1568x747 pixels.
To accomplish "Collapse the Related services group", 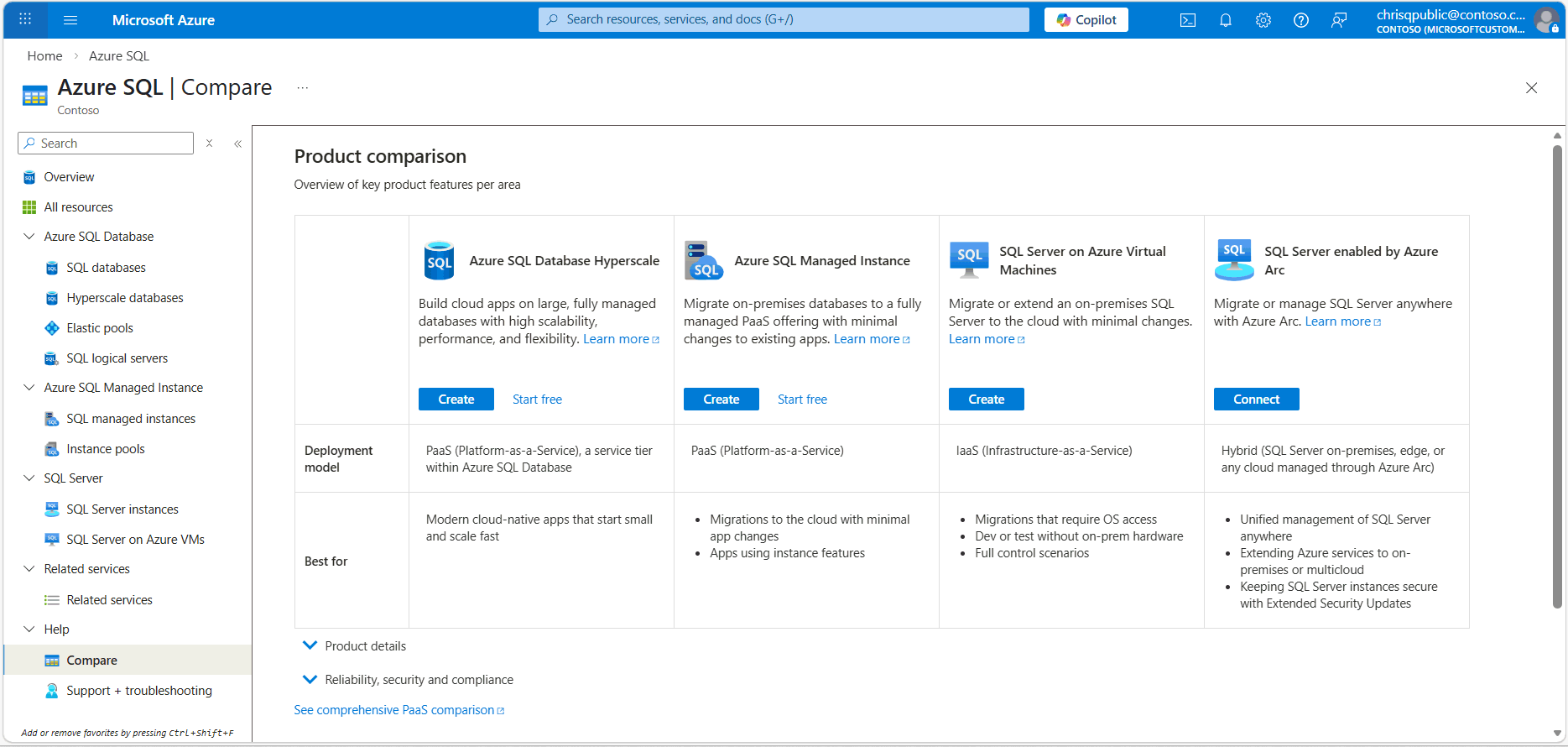I will 29,569.
